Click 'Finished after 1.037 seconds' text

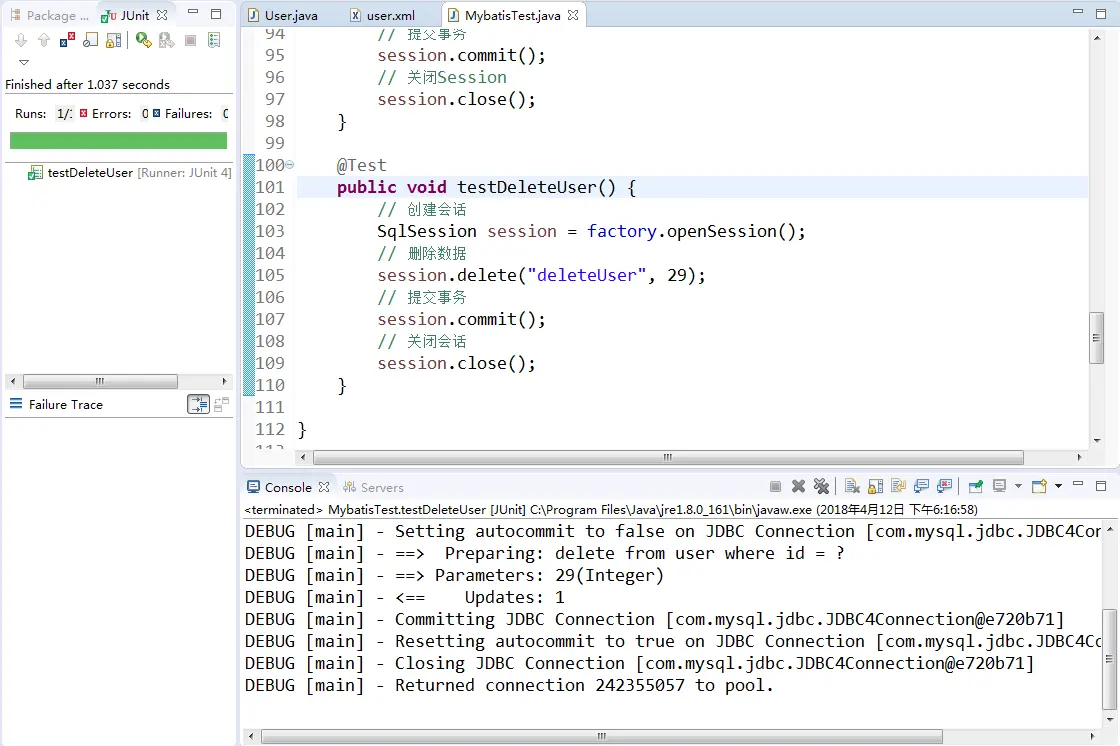pyautogui.click(x=87, y=84)
